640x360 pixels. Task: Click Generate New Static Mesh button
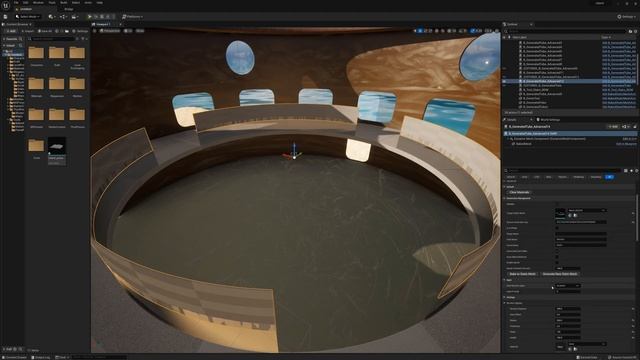pyautogui.click(x=560, y=274)
